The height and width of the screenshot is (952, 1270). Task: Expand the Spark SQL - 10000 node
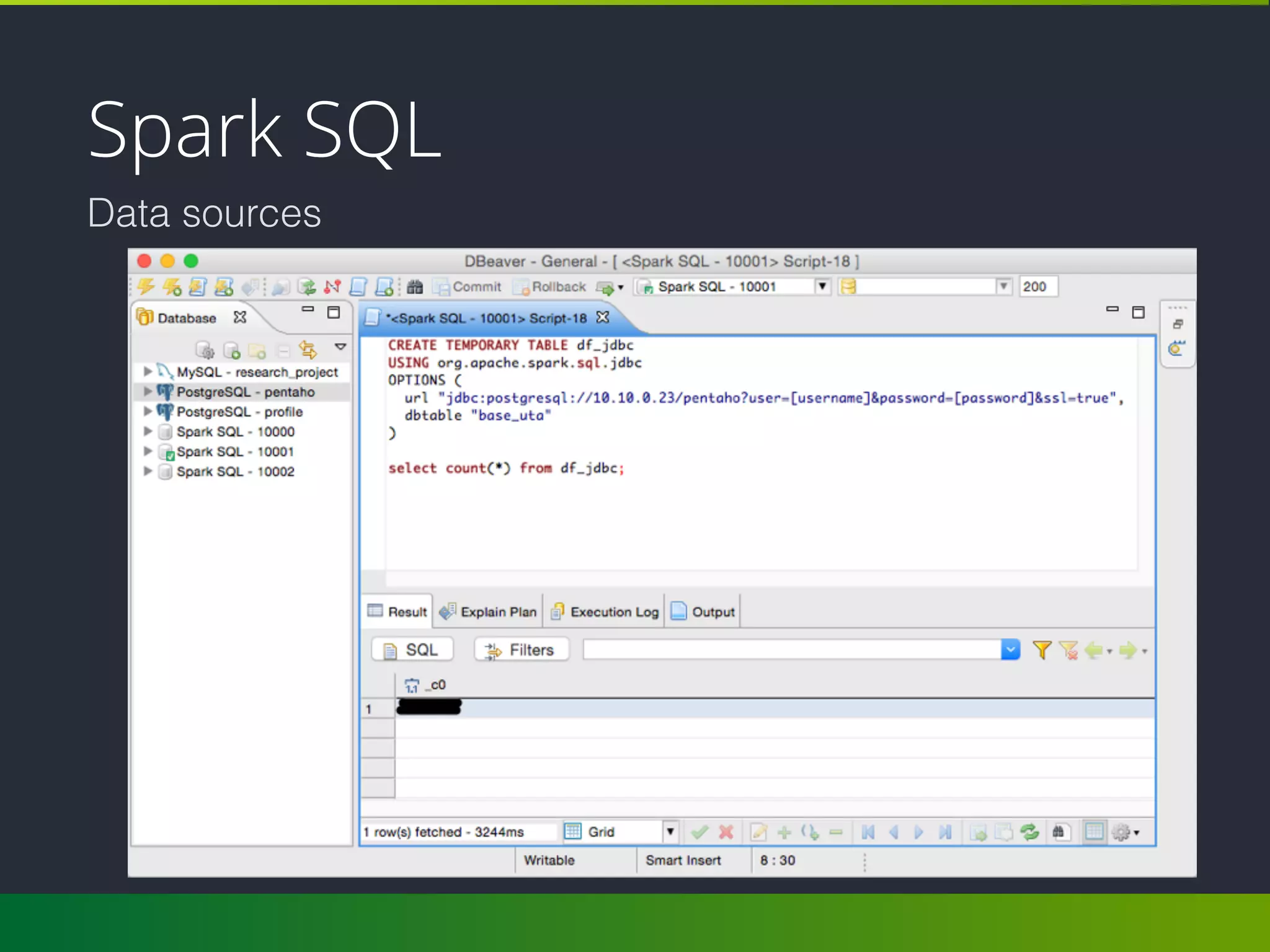coord(148,431)
